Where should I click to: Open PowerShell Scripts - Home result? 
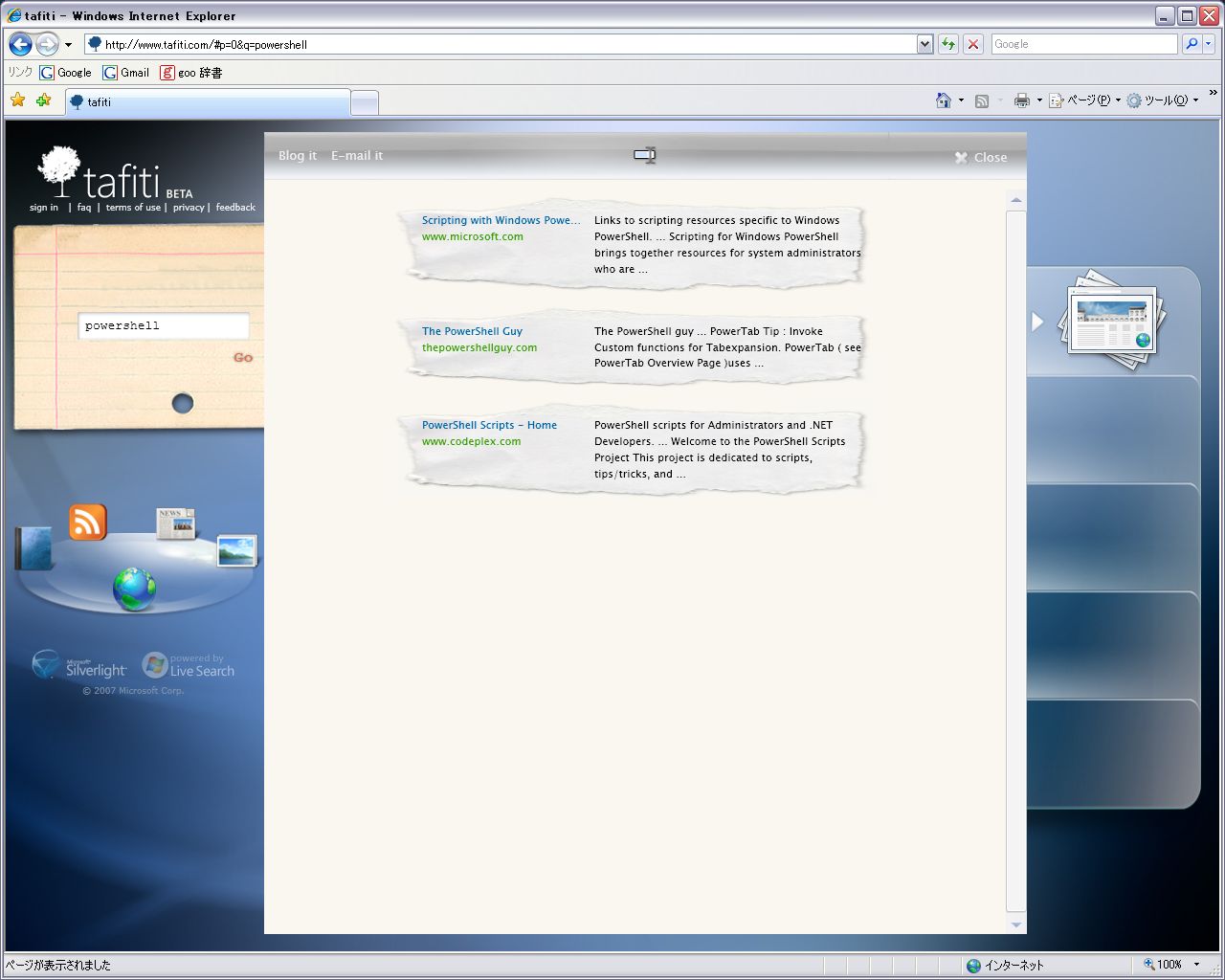[x=489, y=425]
